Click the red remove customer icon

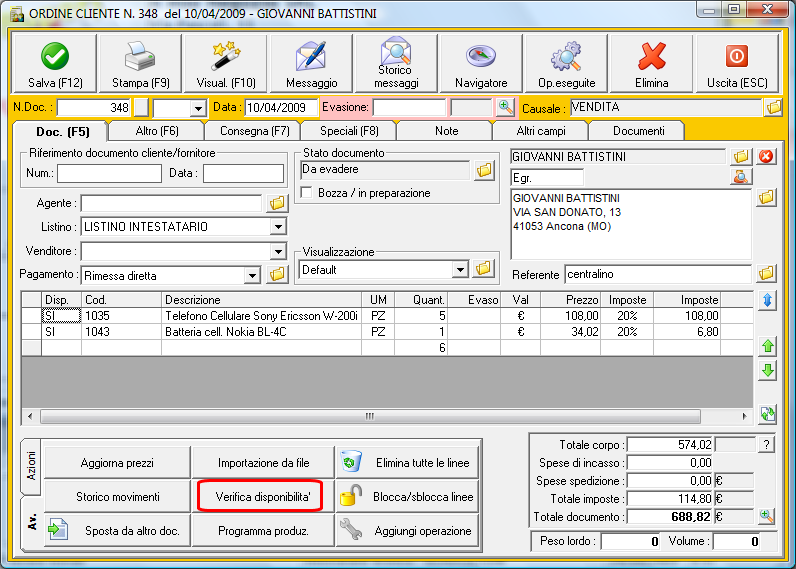tap(767, 156)
